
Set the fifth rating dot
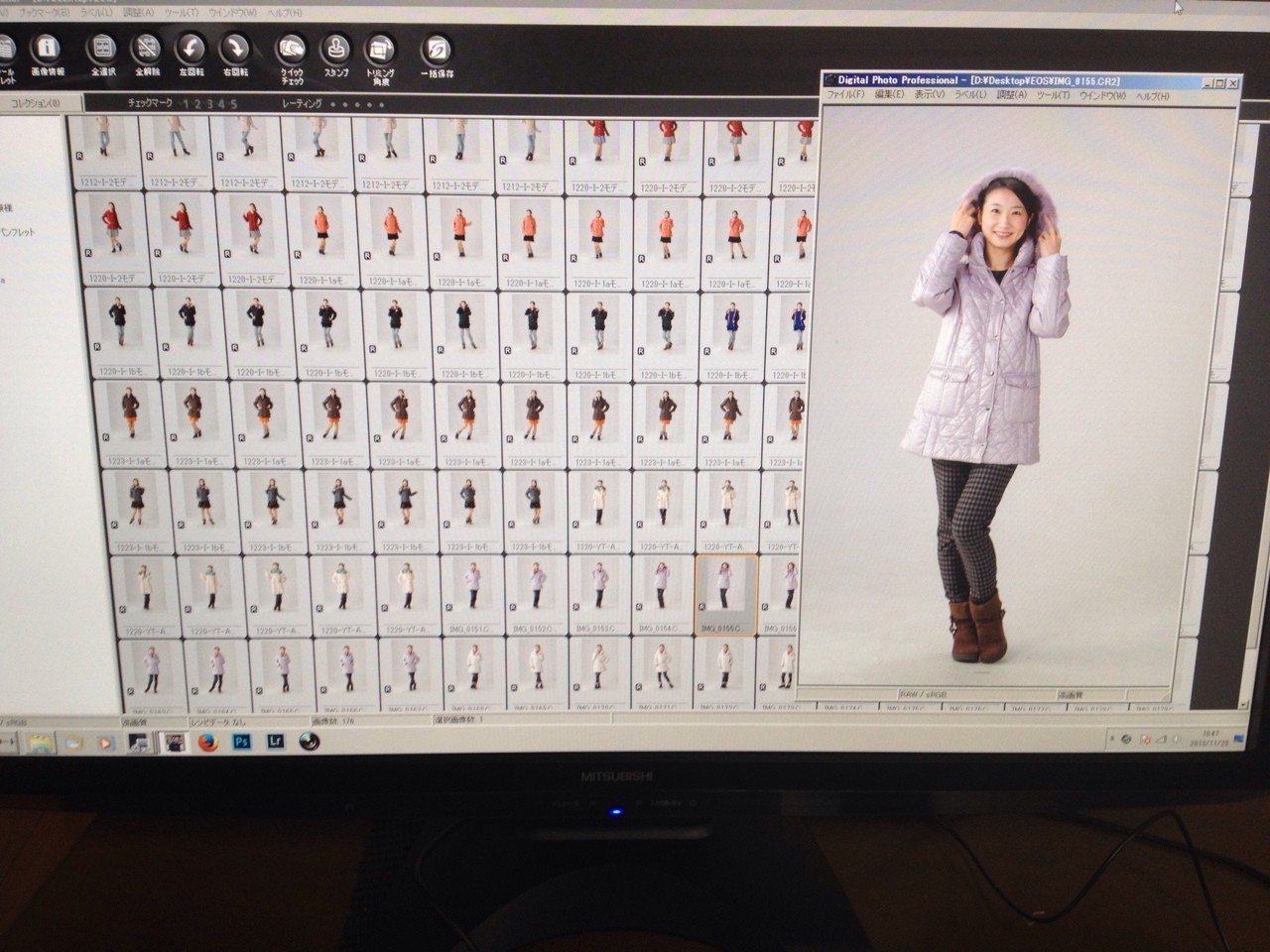381,104
